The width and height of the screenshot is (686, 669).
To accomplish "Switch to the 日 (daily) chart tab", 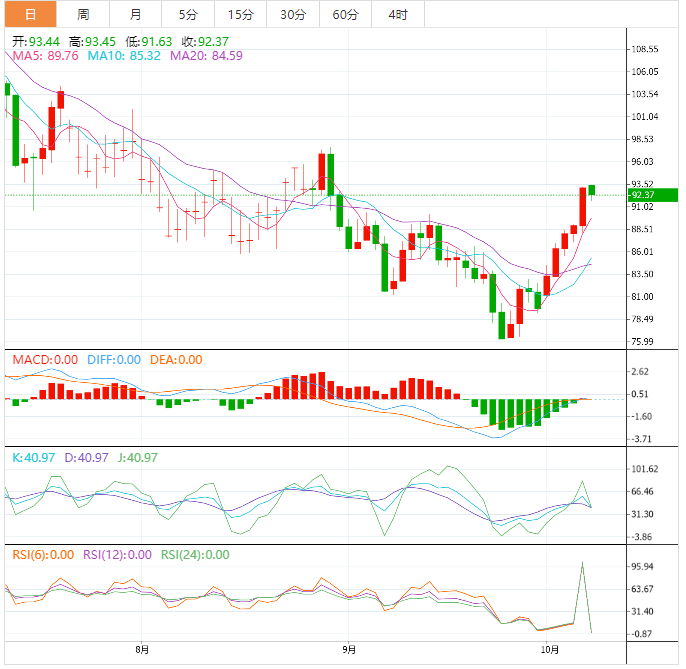I will tap(30, 14).
